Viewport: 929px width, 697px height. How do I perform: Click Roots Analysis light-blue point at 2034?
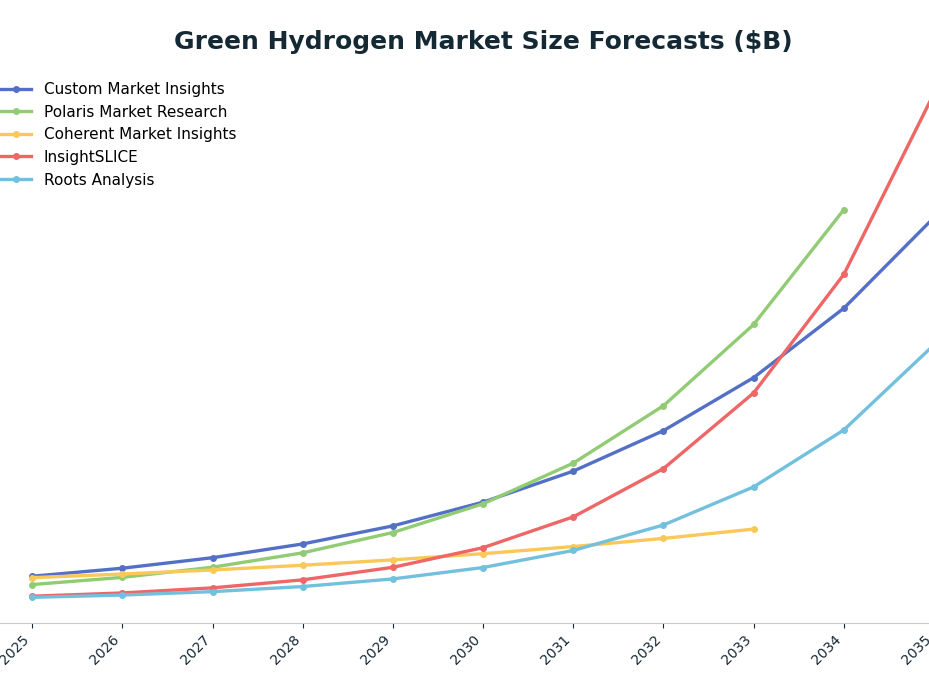tap(844, 430)
